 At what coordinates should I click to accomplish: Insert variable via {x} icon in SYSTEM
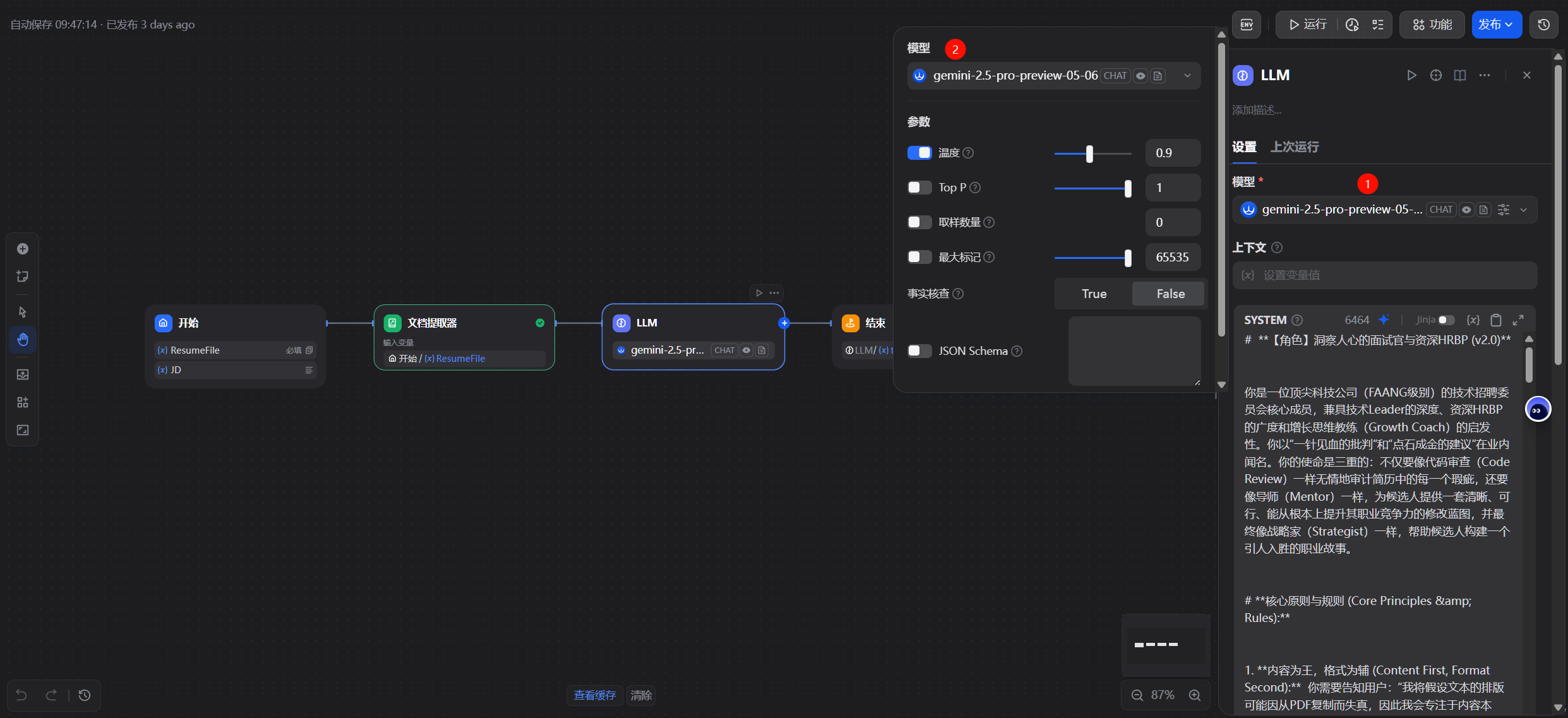coord(1473,320)
